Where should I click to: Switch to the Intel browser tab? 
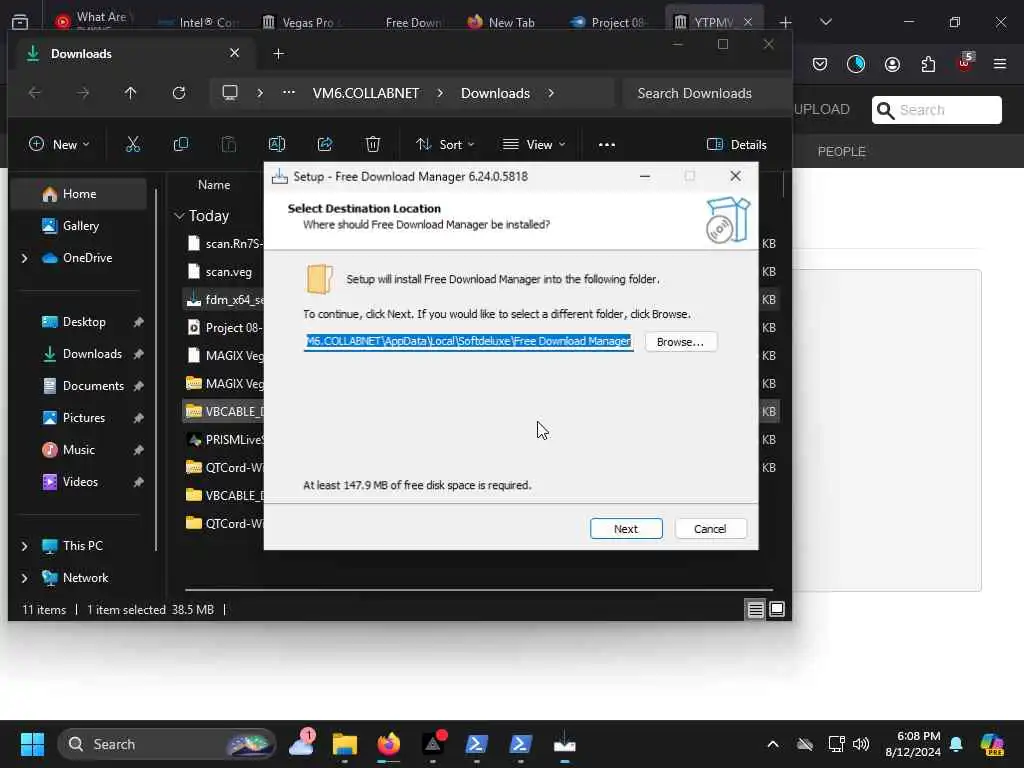coord(199,22)
